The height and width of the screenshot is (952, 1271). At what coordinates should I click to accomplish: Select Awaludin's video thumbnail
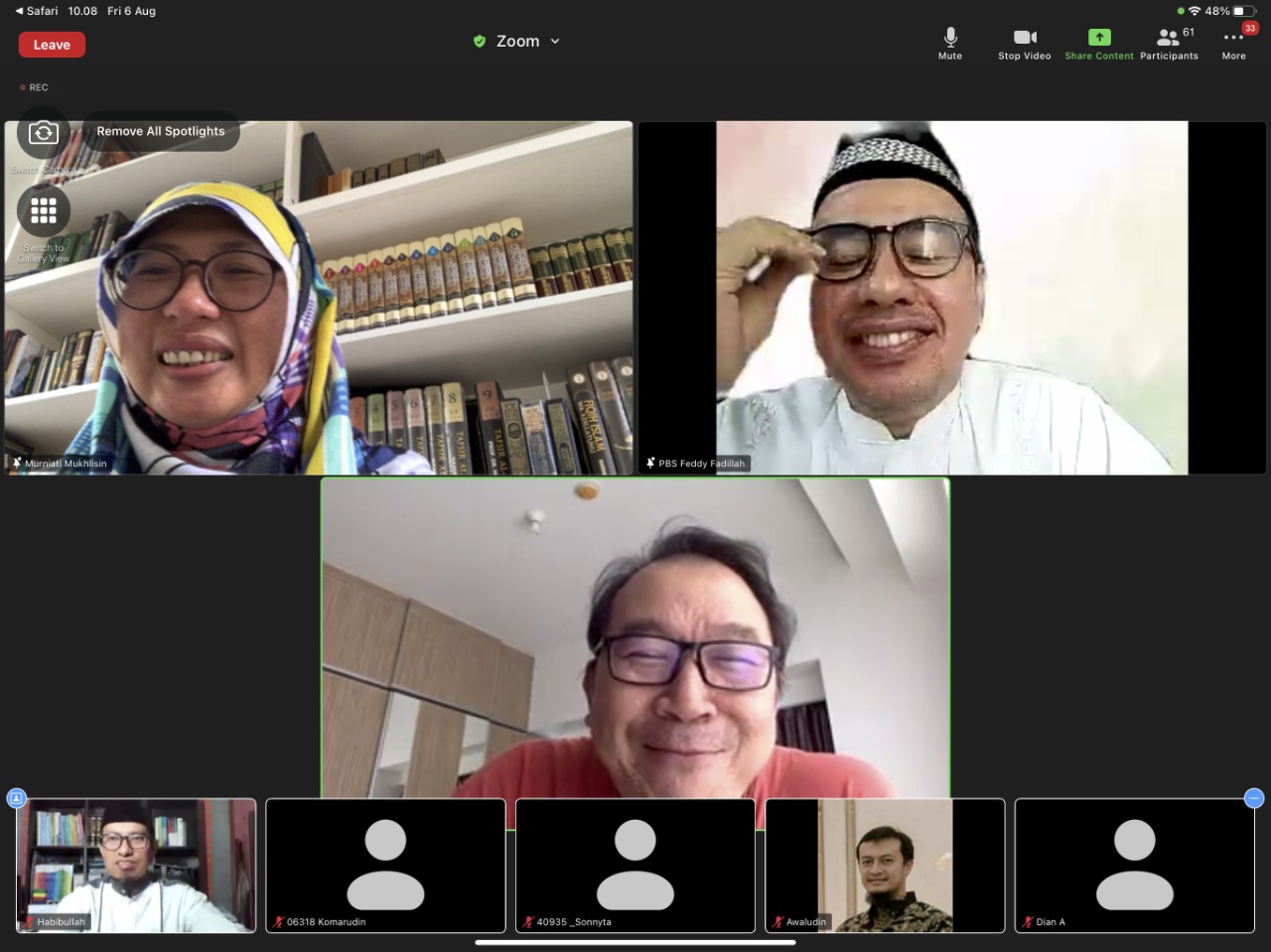point(885,866)
